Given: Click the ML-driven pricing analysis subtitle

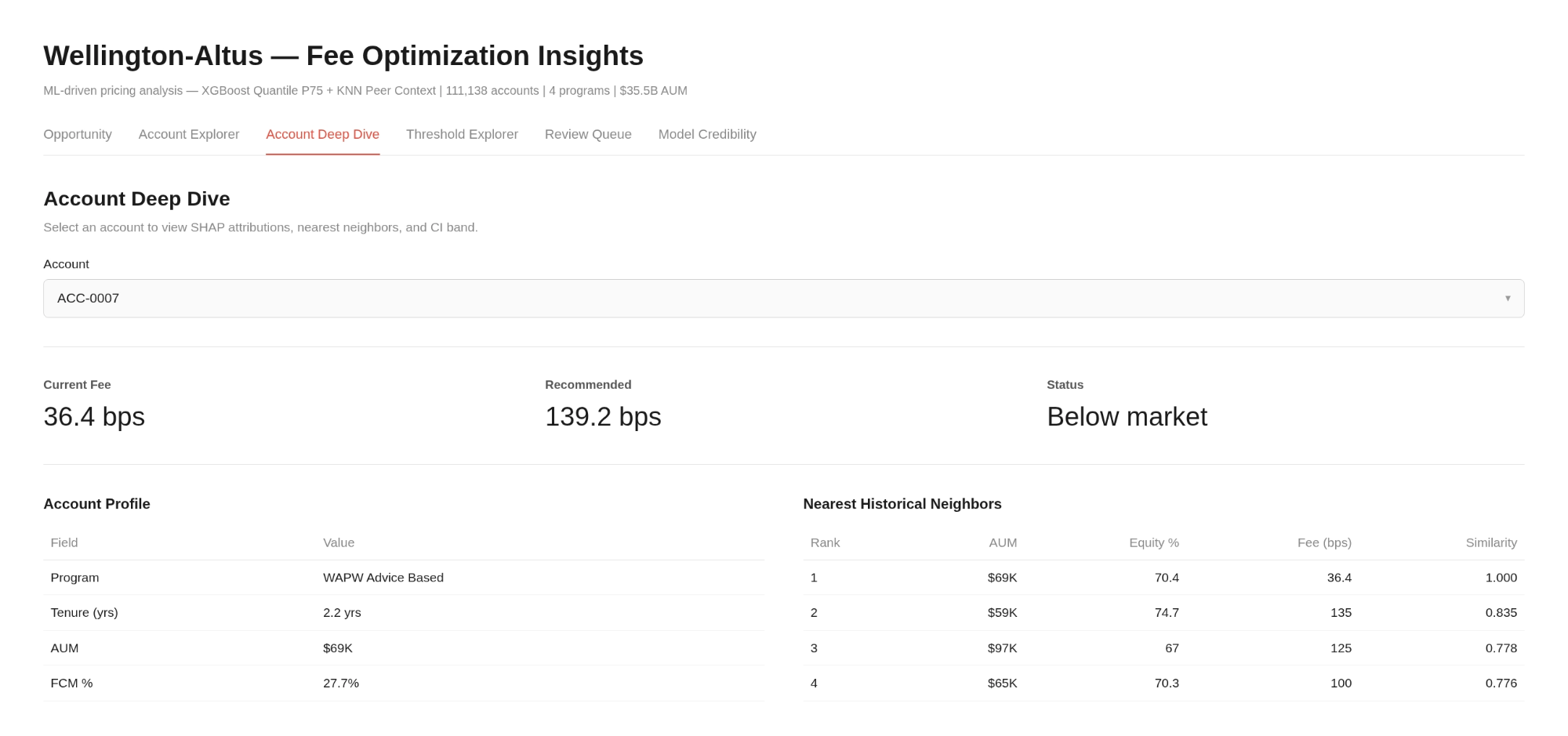Looking at the screenshot, I should click(365, 91).
